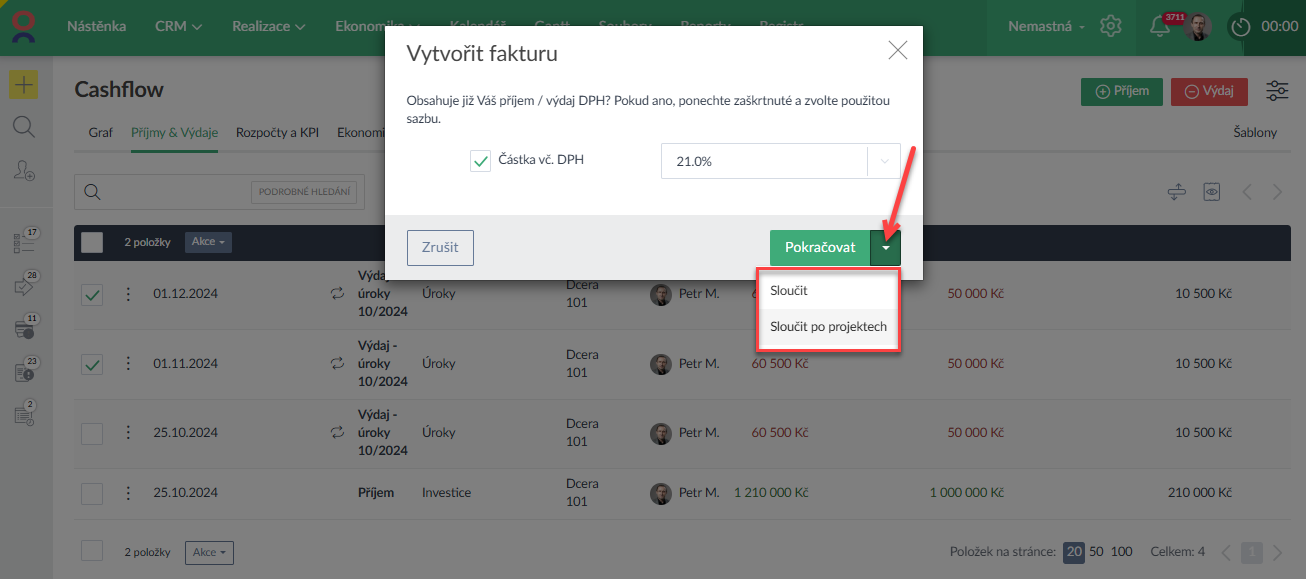1306x579 pixels.
Task: Click the Zrušit button
Action: click(x=440, y=248)
